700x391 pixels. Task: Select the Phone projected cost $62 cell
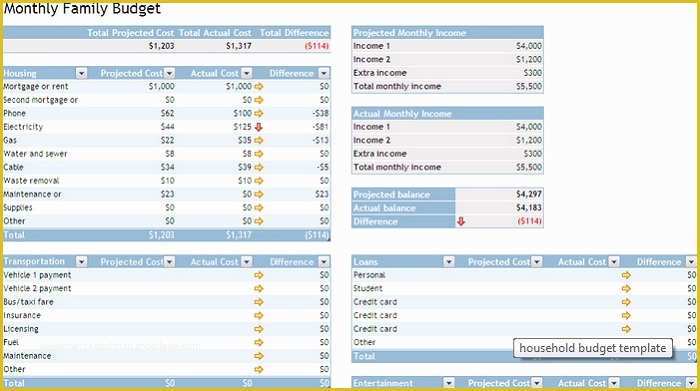click(167, 113)
